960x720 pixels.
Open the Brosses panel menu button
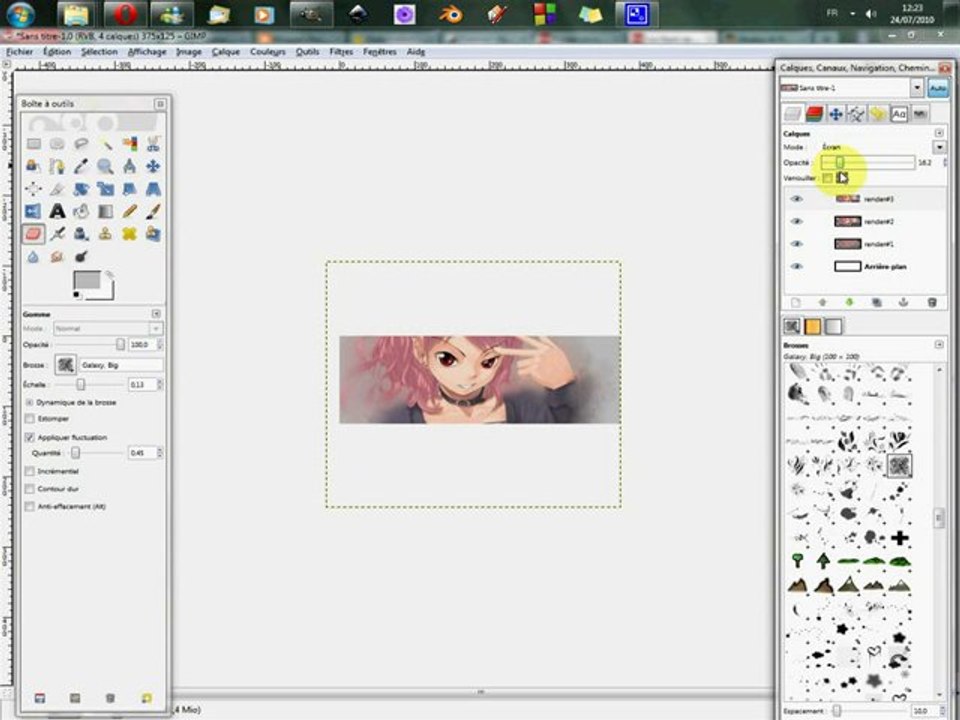pyautogui.click(x=939, y=345)
